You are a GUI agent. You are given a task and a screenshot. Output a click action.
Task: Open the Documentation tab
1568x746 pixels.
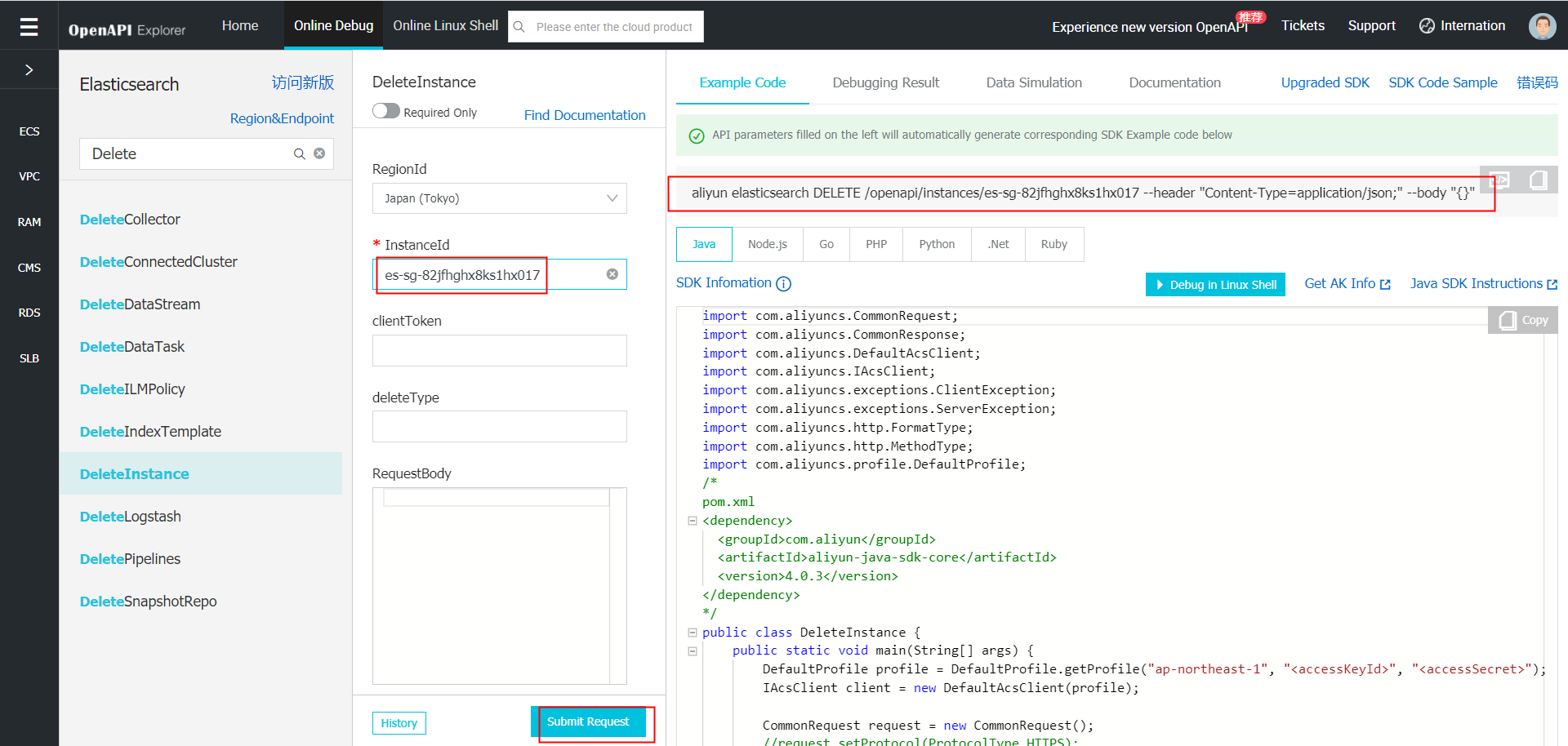[x=1174, y=82]
